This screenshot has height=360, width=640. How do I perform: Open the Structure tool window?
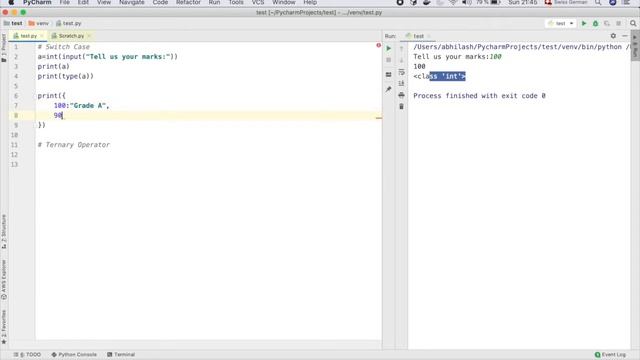4,231
